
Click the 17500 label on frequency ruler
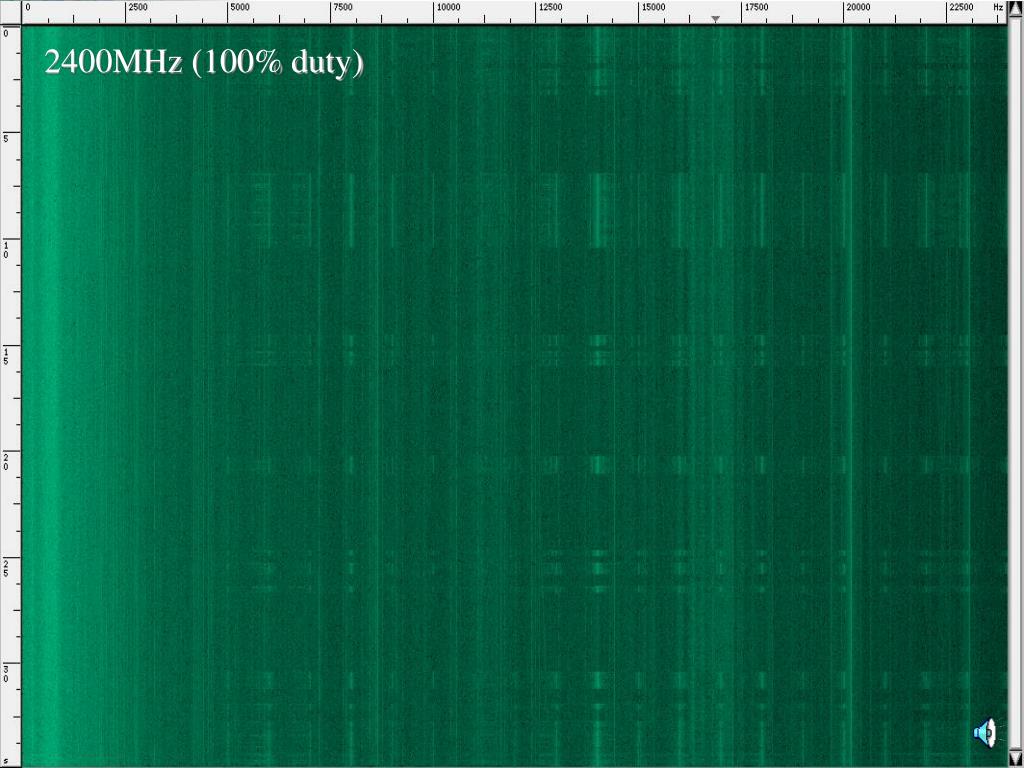click(756, 7)
